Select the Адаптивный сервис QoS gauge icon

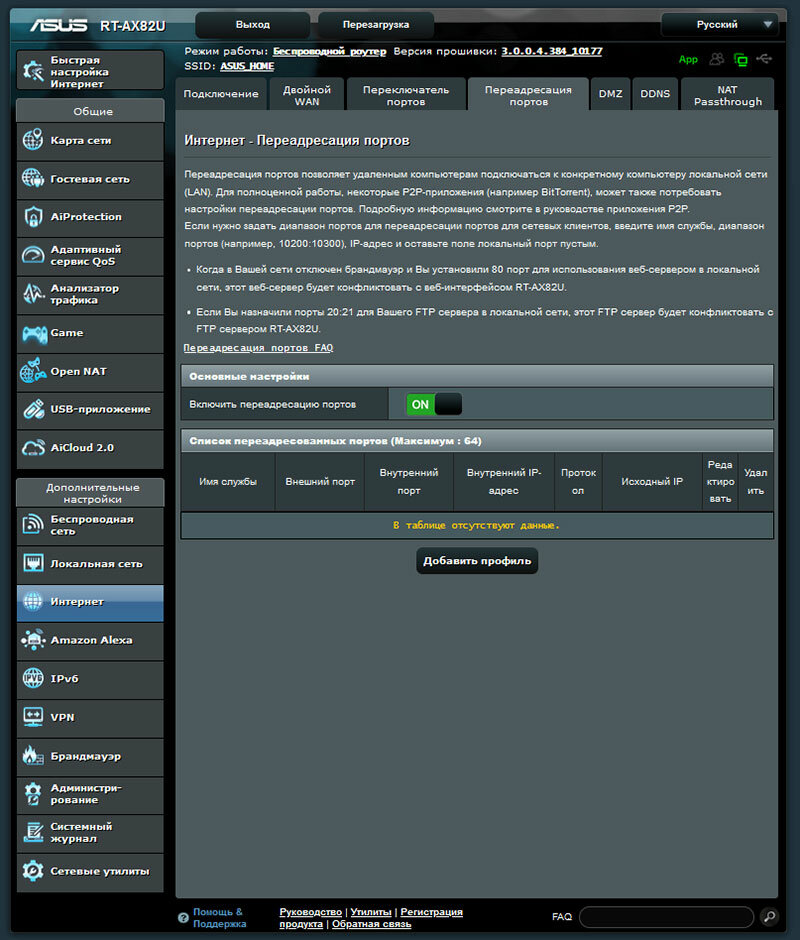click(x=33, y=255)
